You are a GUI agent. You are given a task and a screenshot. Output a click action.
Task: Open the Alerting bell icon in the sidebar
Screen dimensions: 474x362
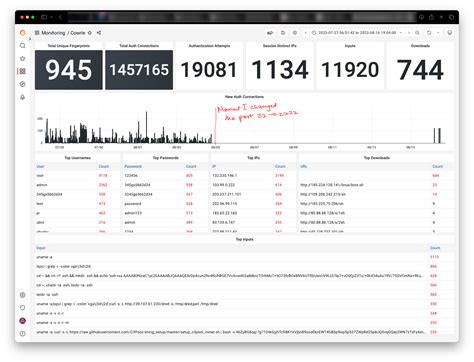pos(22,97)
